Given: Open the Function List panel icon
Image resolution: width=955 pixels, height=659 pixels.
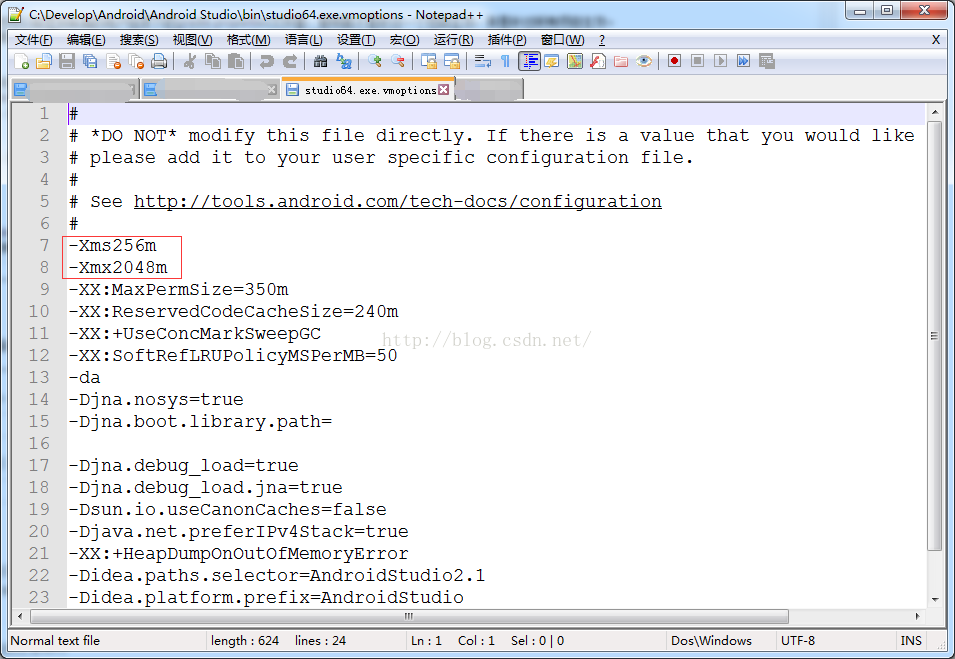Looking at the screenshot, I should click(x=598, y=61).
